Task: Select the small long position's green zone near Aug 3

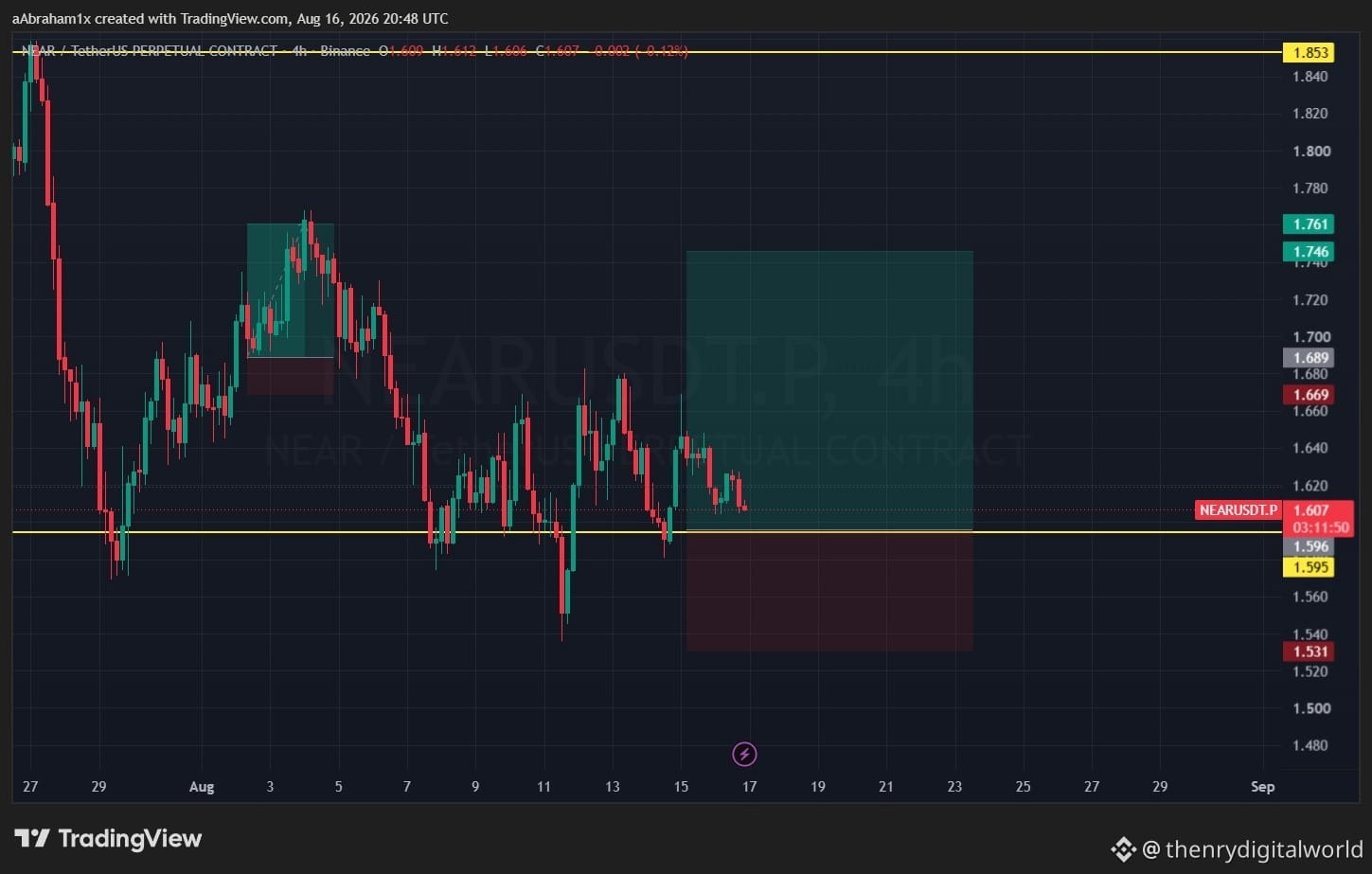Action: 290,290
